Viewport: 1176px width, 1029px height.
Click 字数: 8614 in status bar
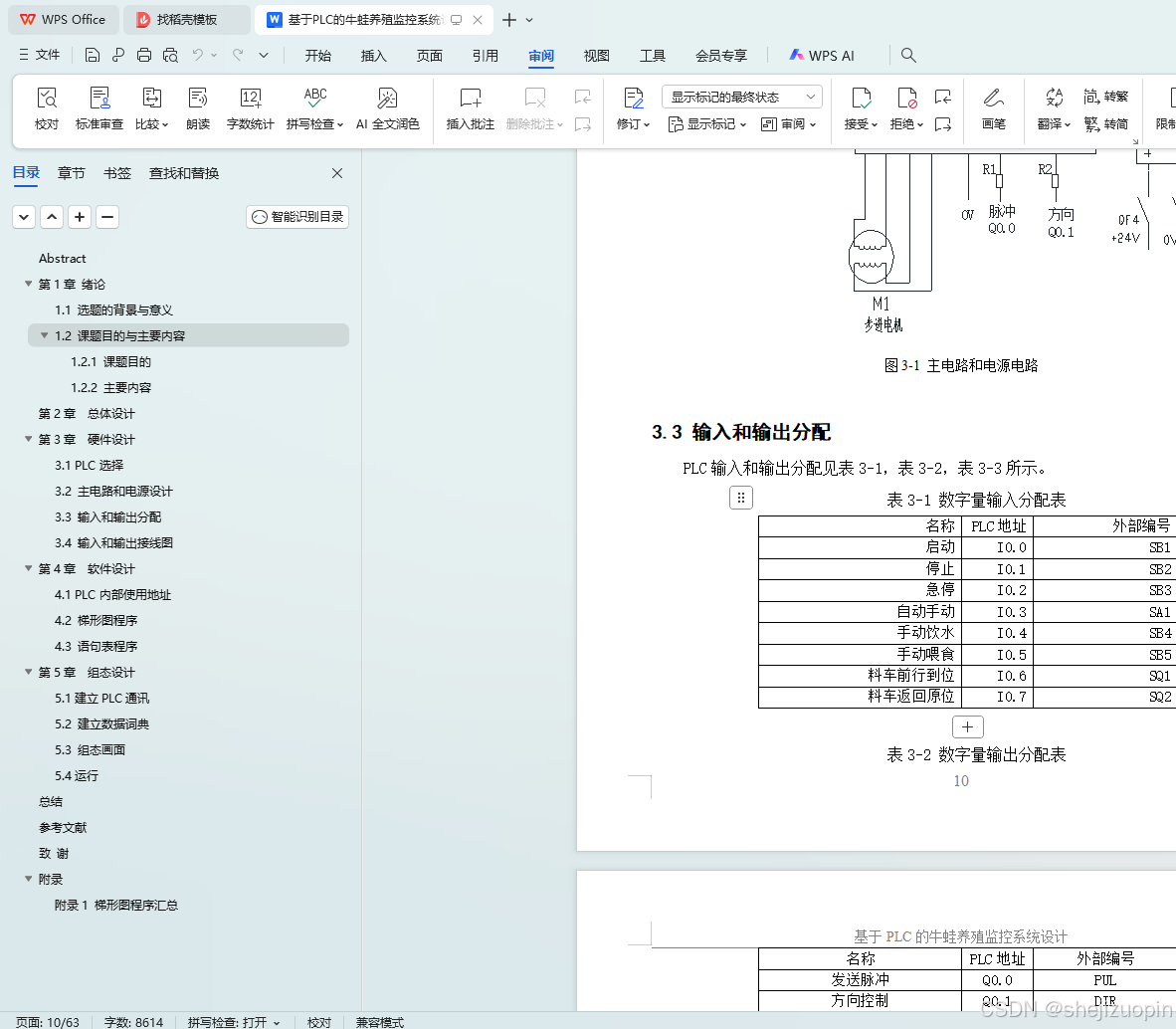click(133, 1022)
